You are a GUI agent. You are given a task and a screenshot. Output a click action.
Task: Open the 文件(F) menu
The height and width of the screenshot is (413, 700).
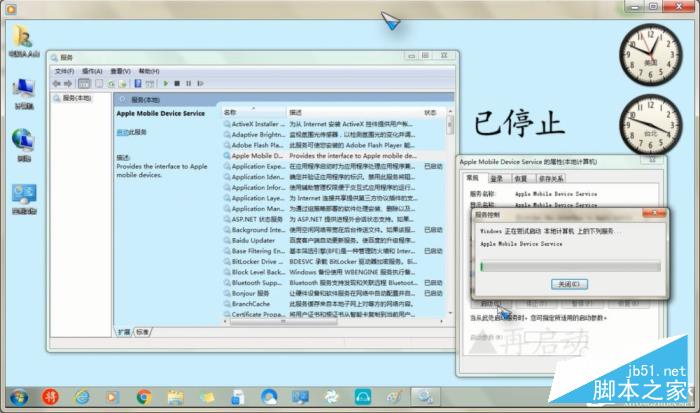coord(64,71)
